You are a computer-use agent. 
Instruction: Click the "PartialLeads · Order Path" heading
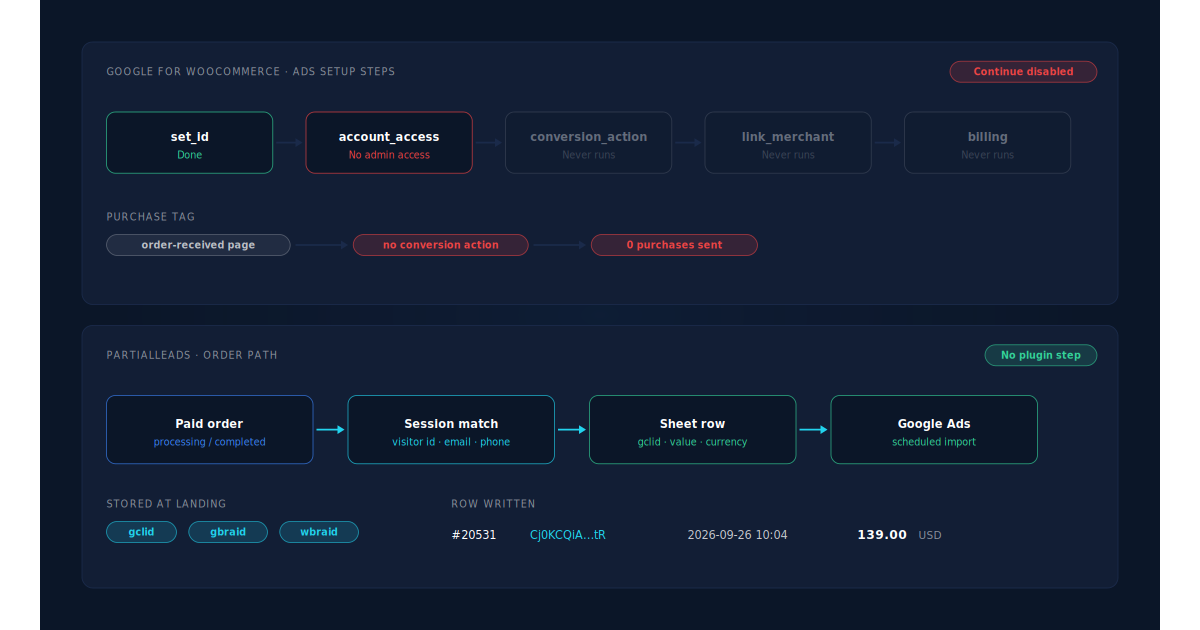pos(192,355)
